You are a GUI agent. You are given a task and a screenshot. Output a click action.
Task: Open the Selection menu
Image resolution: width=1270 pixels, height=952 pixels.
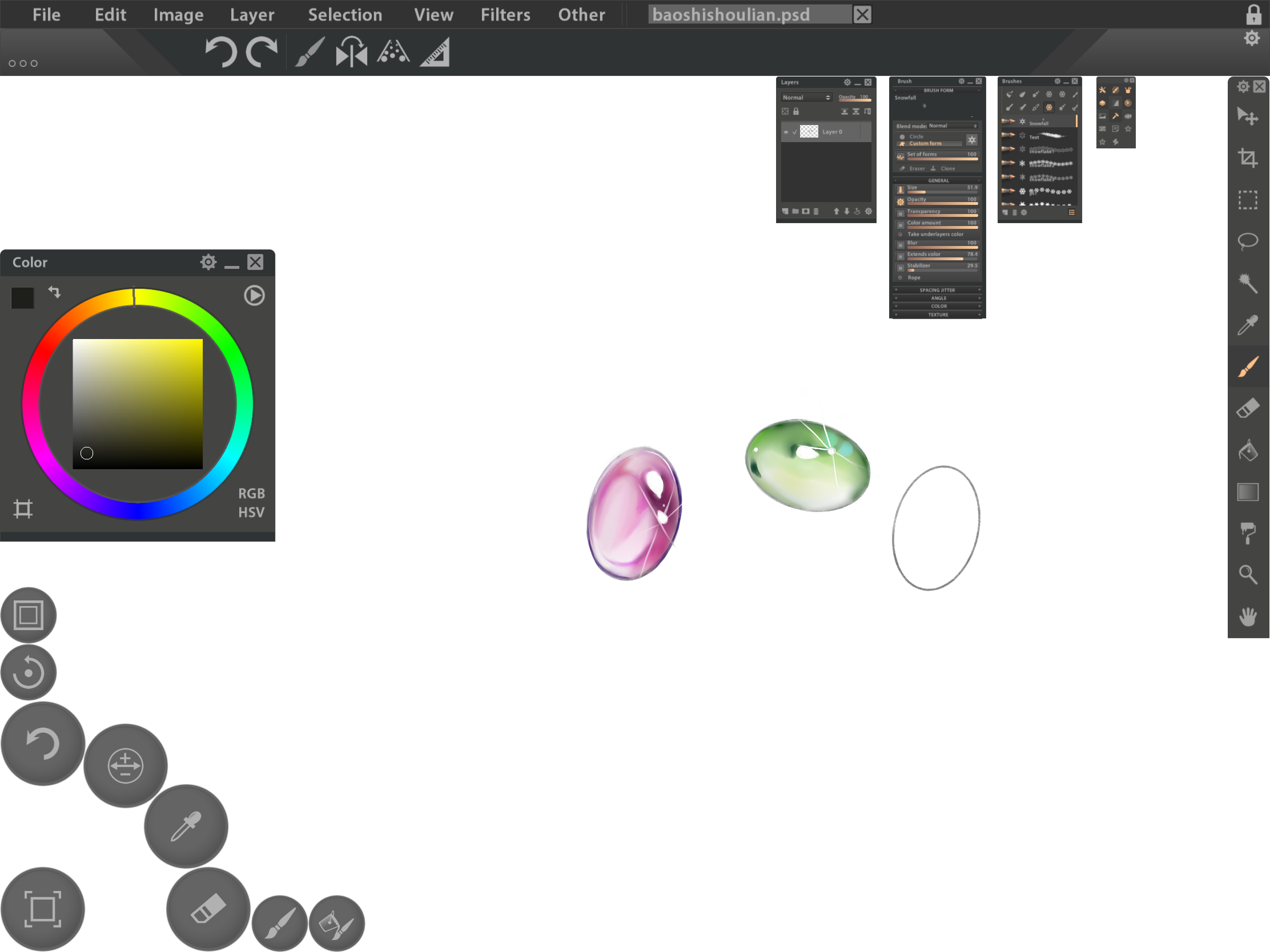[345, 15]
